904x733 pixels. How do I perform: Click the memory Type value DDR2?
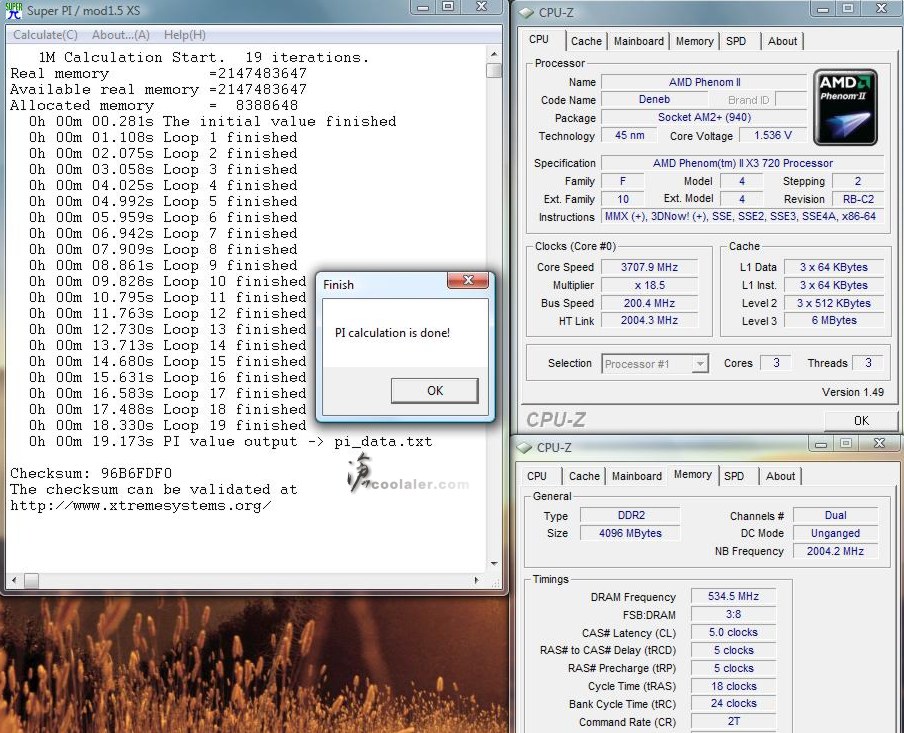pos(631,515)
